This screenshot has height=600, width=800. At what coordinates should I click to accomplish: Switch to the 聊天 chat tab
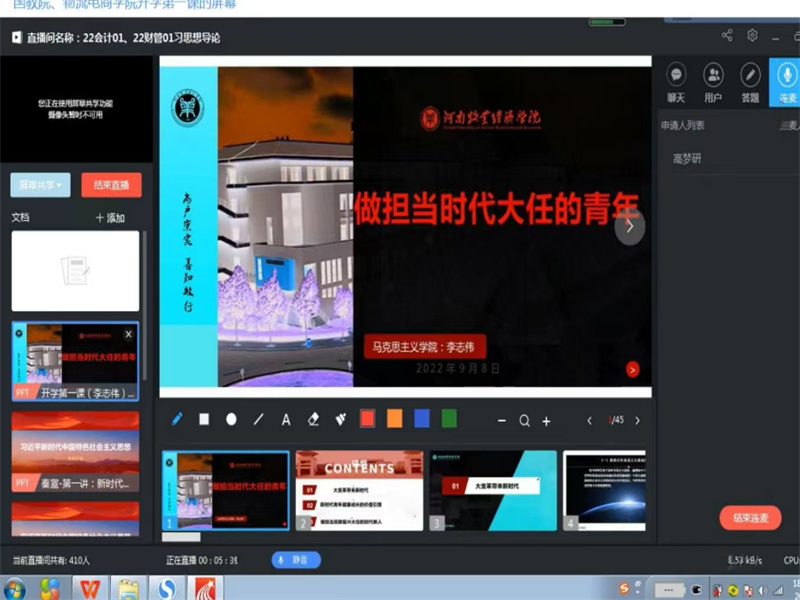tap(676, 82)
